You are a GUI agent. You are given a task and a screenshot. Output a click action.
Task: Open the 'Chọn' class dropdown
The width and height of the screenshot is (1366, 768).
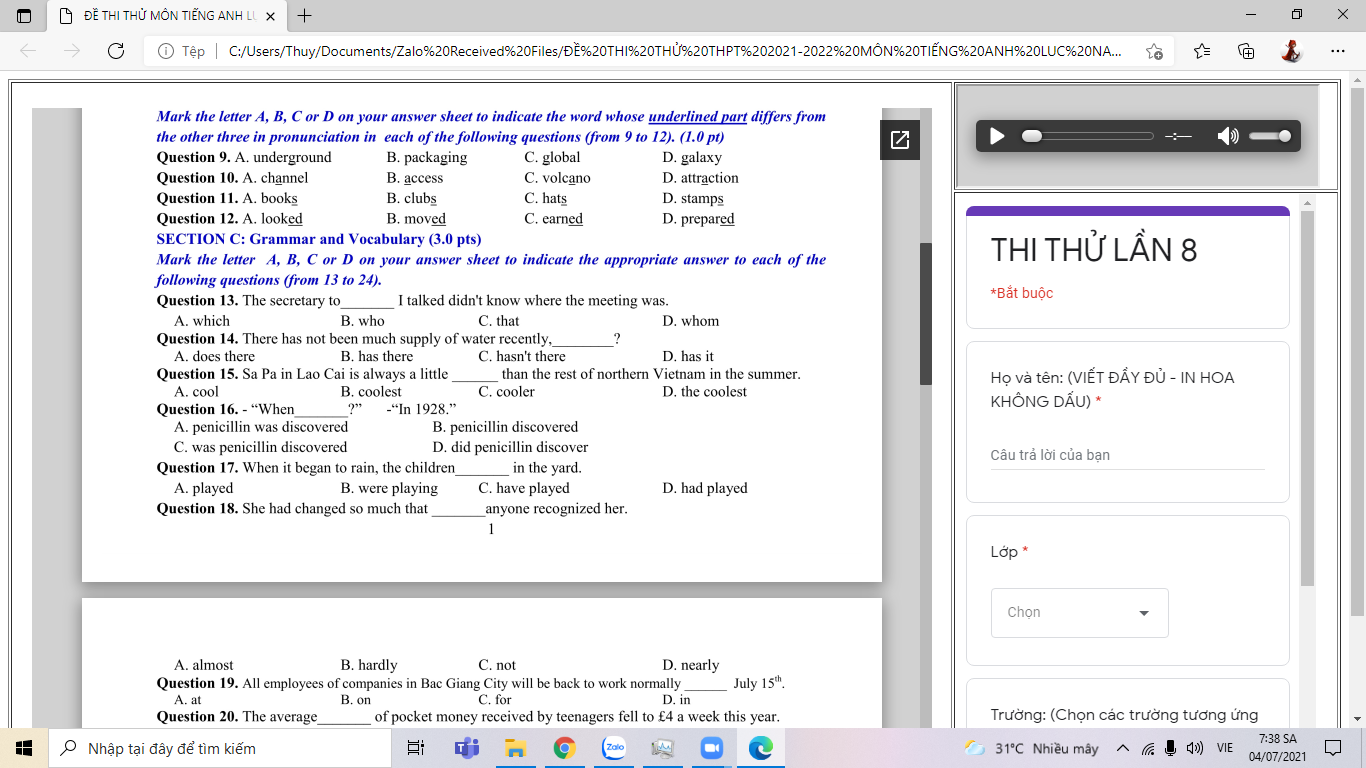point(1079,612)
